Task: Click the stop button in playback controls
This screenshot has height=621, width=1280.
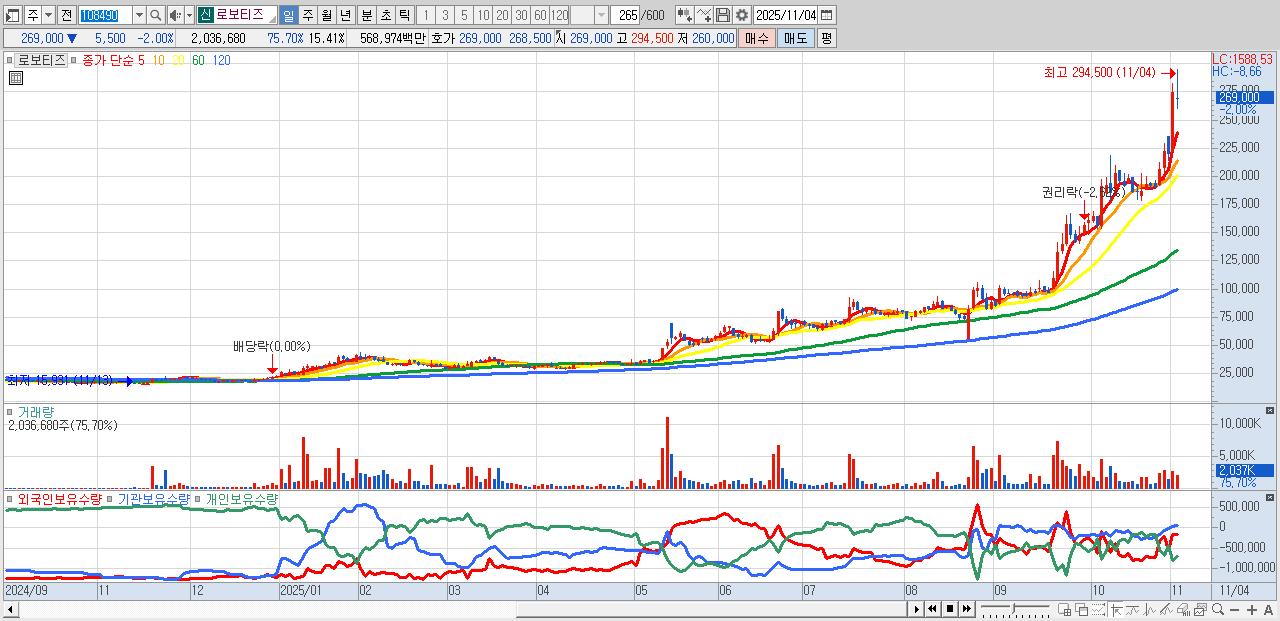Action: (950, 609)
